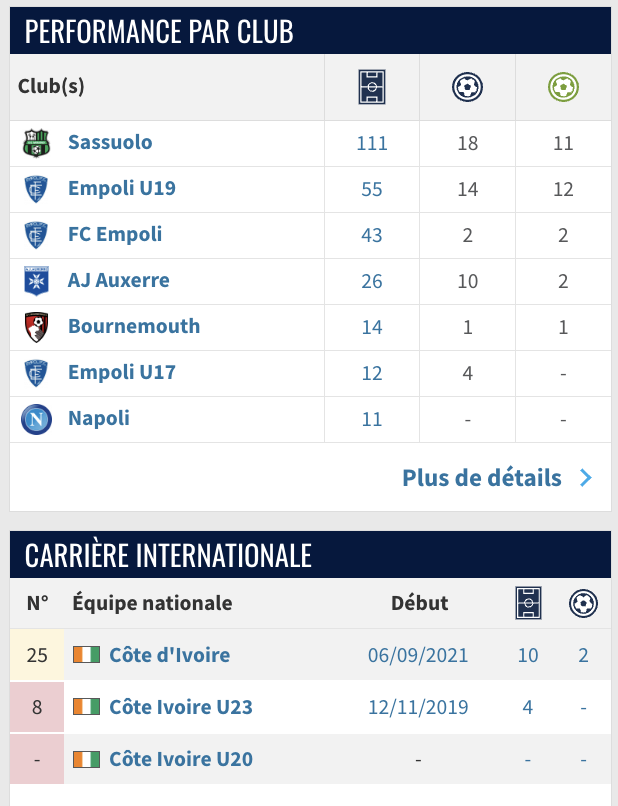The width and height of the screenshot is (618, 806).
Task: Open the Plus de détails link
Action: pos(482,478)
